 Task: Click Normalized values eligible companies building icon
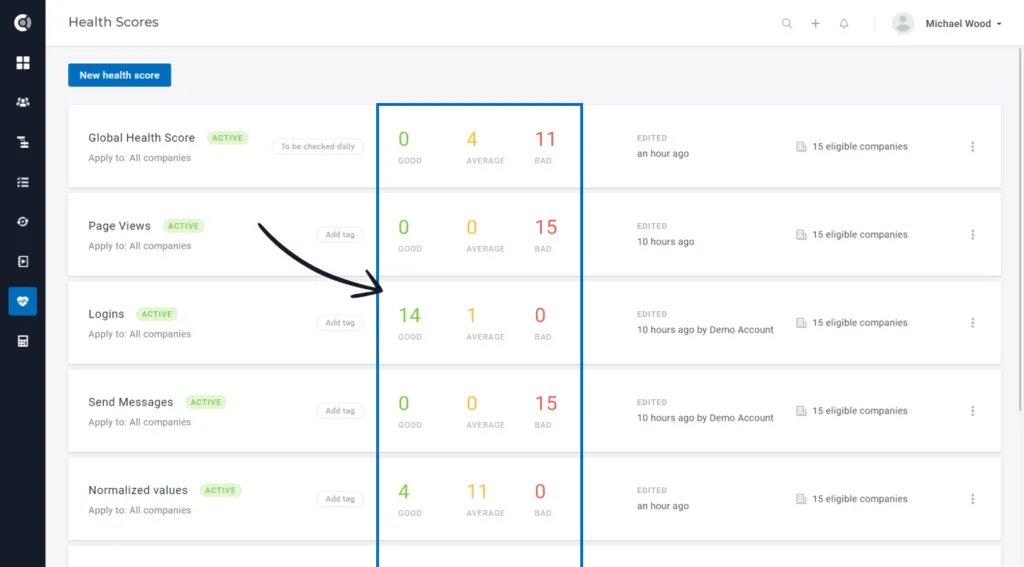801,499
